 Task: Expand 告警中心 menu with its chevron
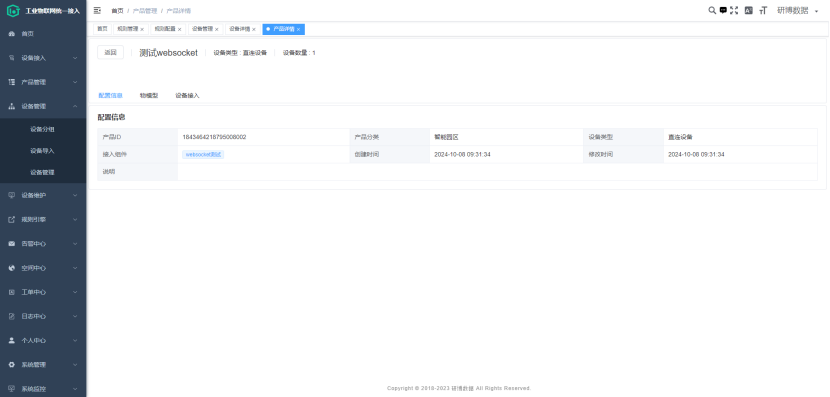[x=75, y=244]
